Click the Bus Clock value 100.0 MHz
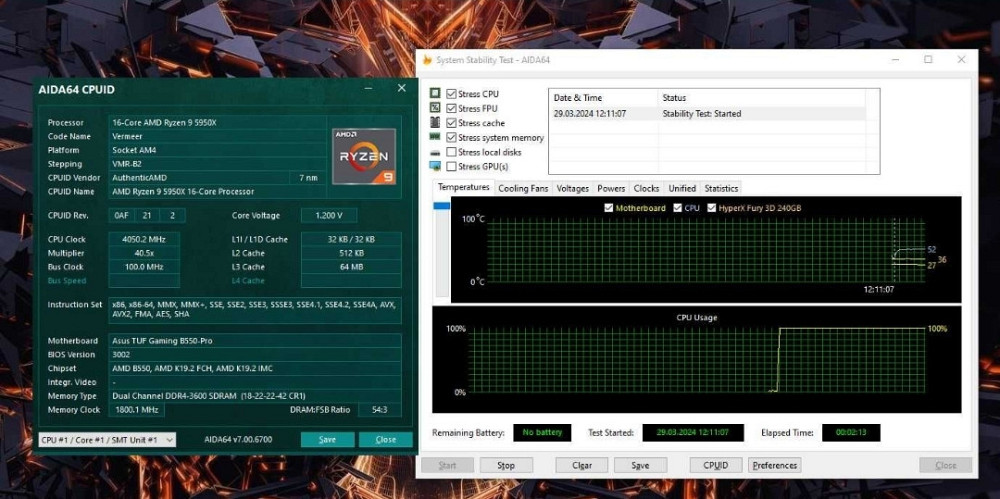 coord(144,267)
